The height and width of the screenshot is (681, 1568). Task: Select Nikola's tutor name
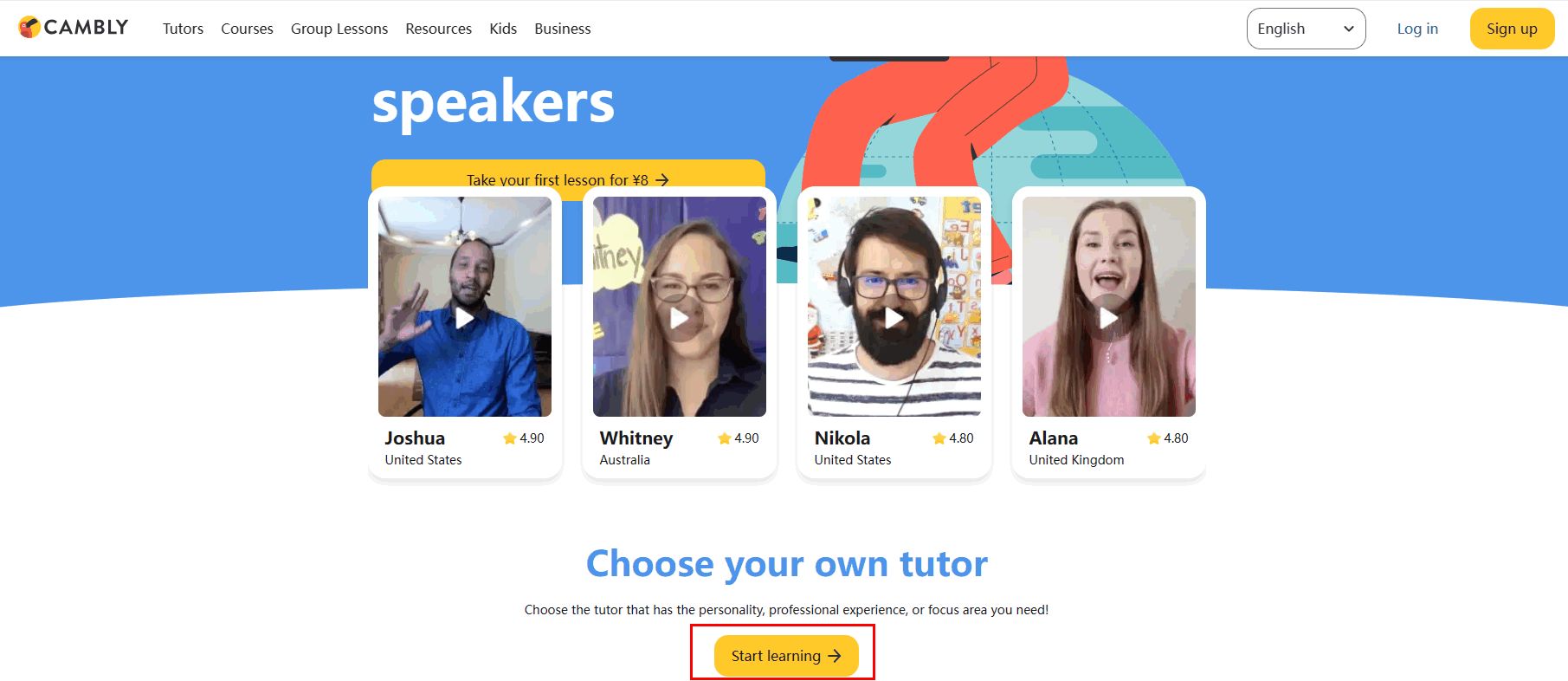pos(842,438)
